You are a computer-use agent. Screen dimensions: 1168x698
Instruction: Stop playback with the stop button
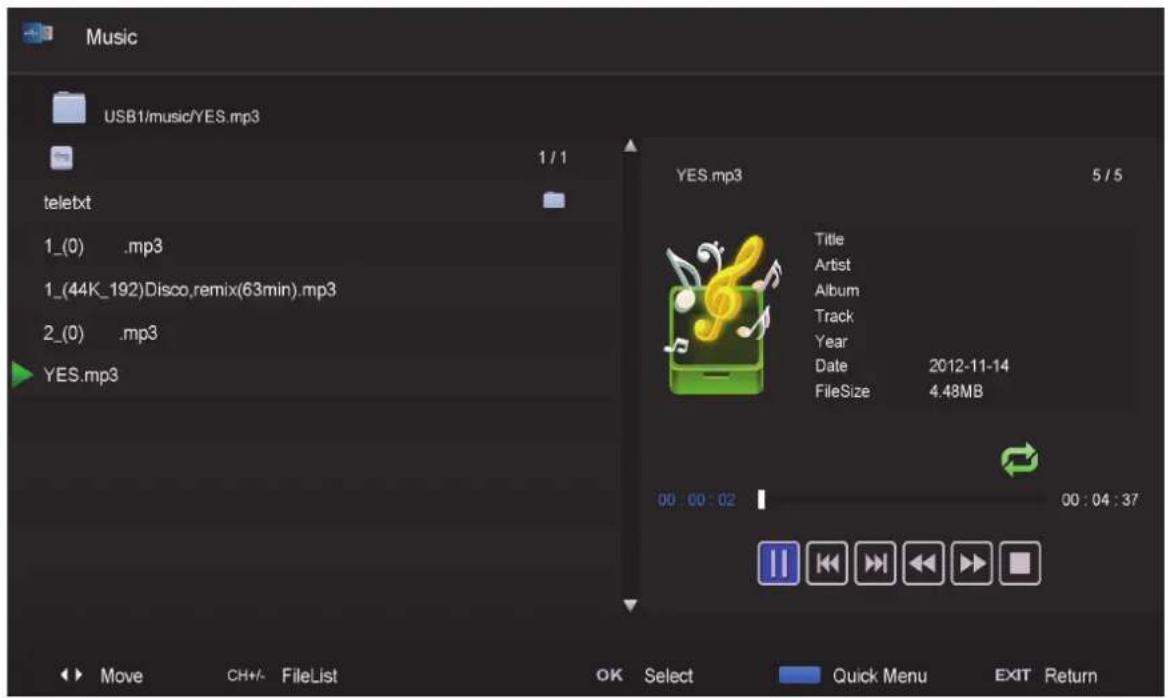[x=1020, y=563]
